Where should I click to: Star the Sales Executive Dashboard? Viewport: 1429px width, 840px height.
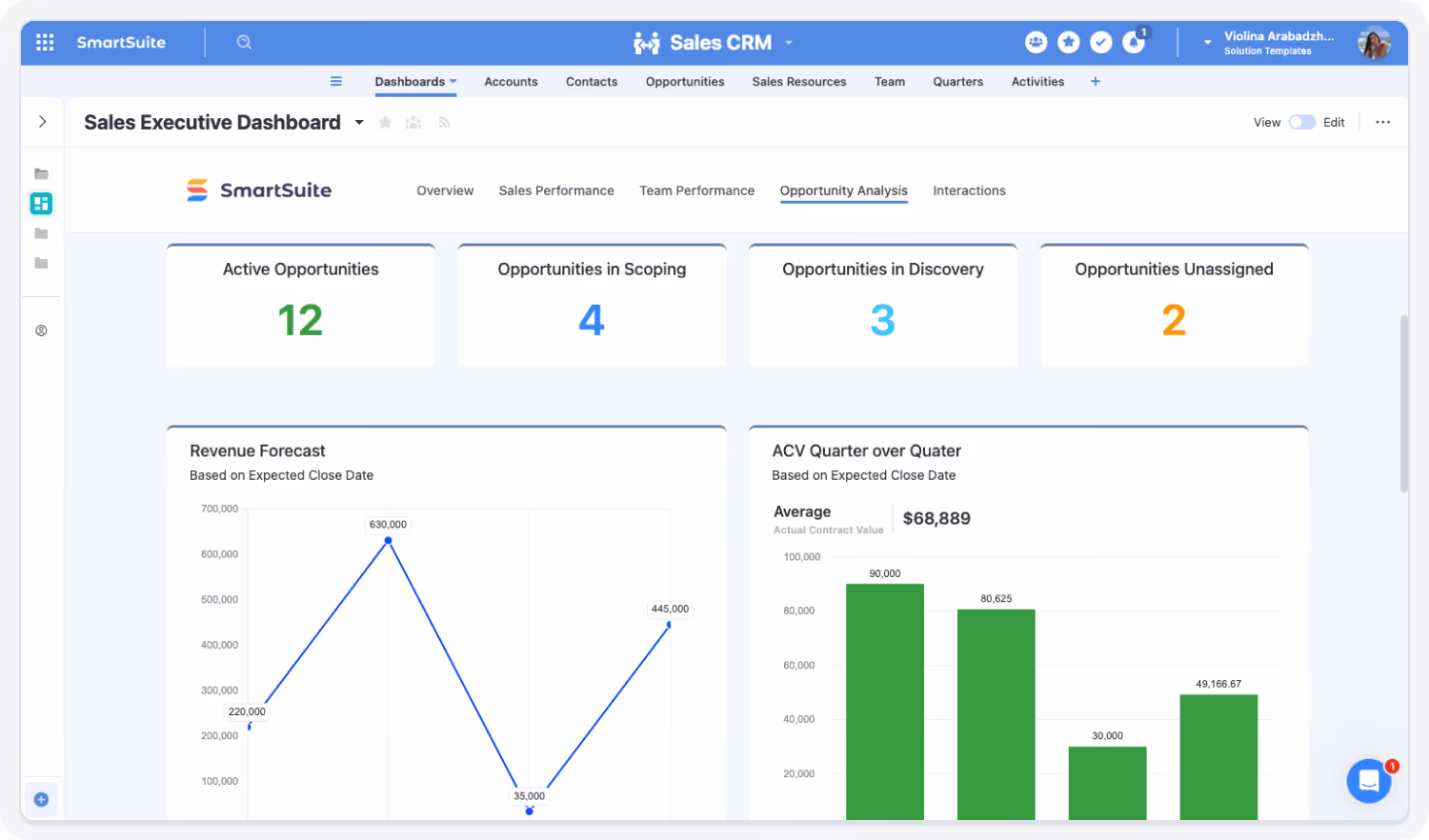click(x=385, y=122)
